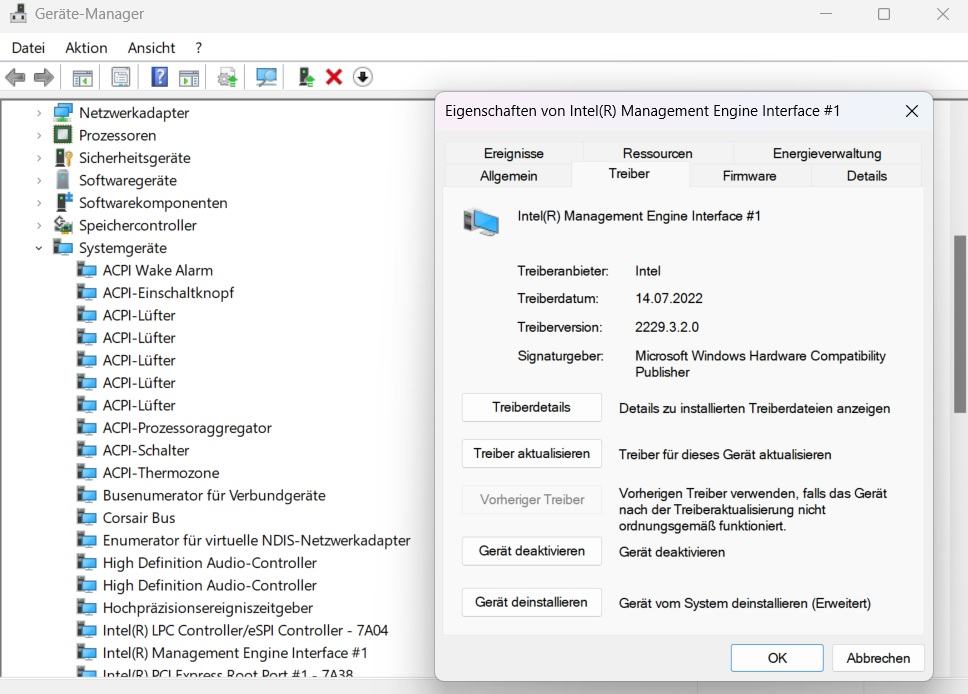Expand the Softwarekomponenten node
The width and height of the screenshot is (968, 694).
pos(39,203)
